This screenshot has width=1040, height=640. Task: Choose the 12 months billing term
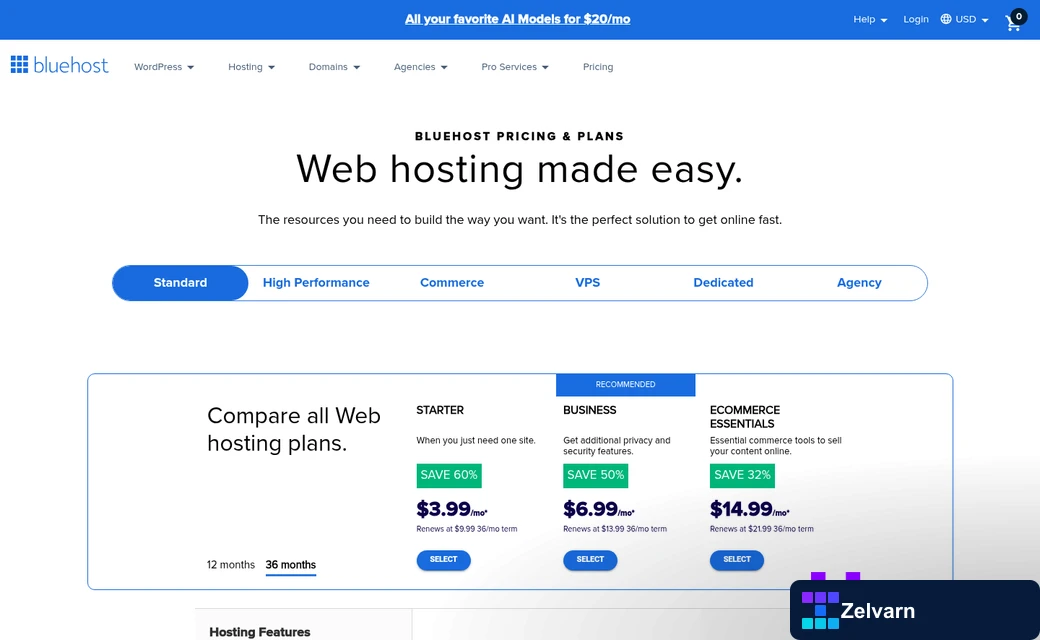tap(231, 565)
